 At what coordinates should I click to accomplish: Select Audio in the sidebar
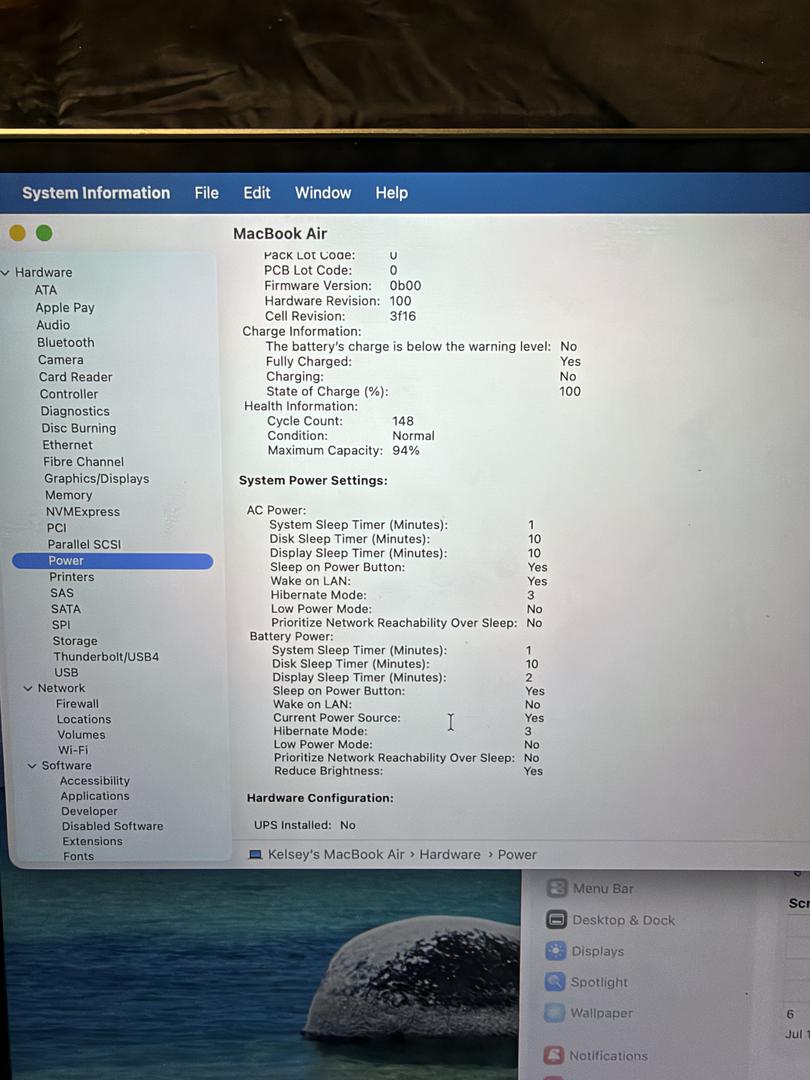53,325
